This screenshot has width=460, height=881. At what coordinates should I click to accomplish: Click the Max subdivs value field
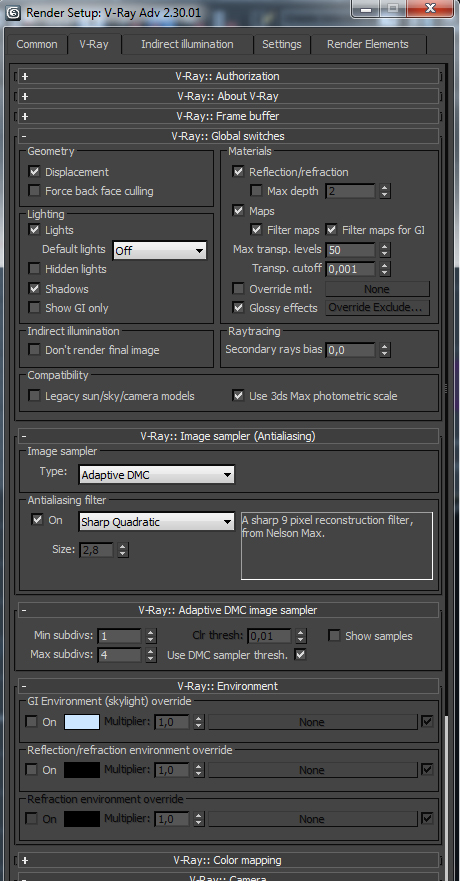(x=119, y=655)
